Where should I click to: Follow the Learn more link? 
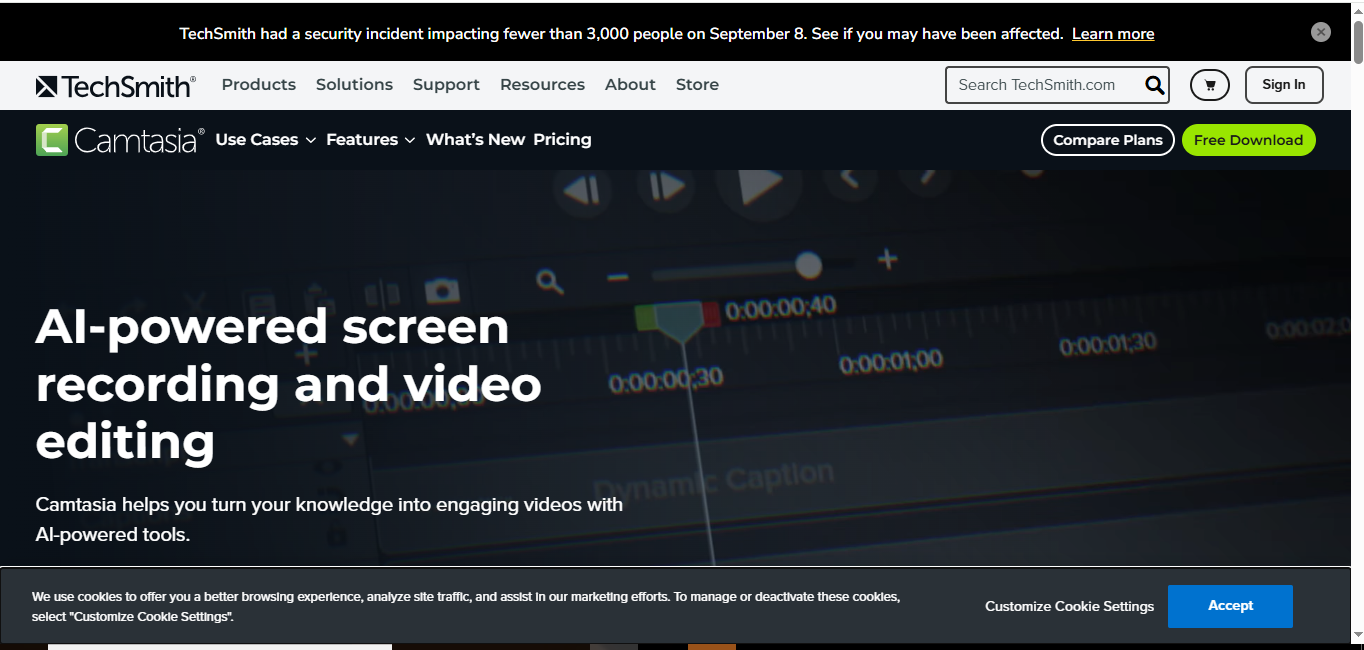coord(1113,34)
